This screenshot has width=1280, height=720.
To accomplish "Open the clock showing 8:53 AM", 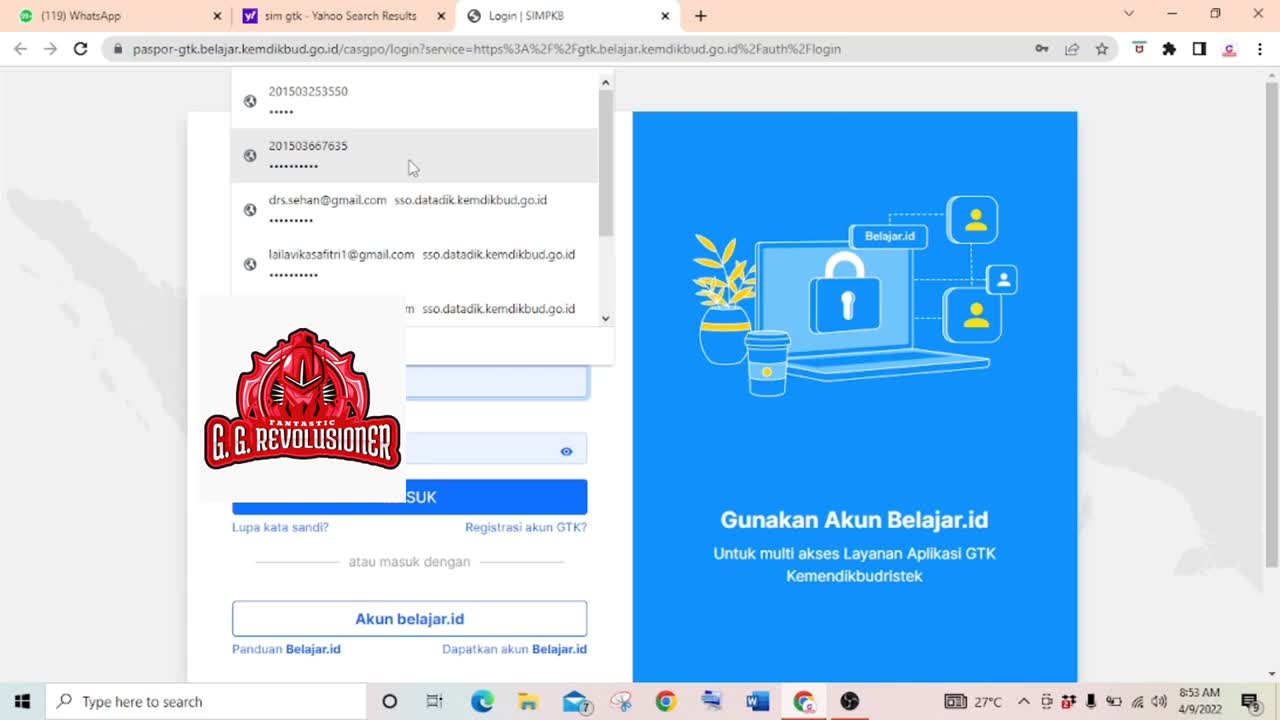I will click(1200, 701).
